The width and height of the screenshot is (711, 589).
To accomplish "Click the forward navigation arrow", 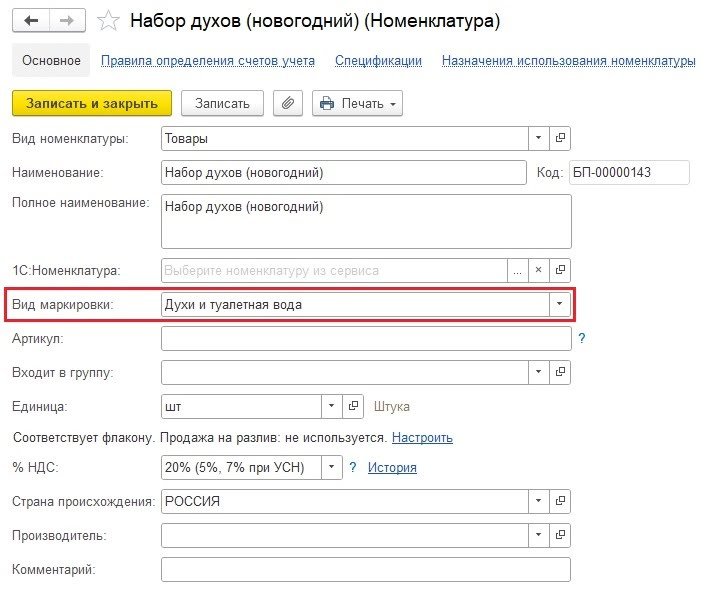I will click(67, 20).
